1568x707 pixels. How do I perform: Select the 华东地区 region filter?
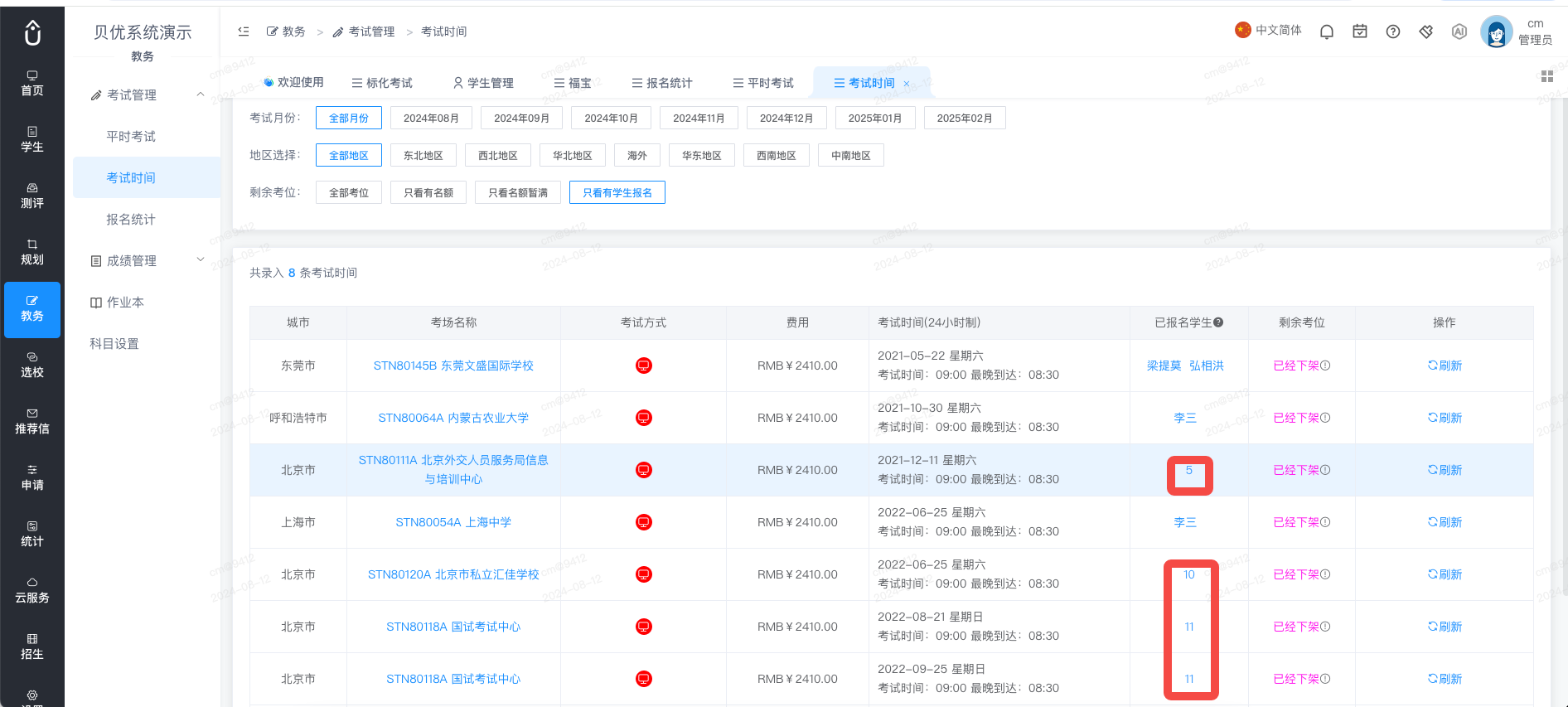(x=702, y=156)
